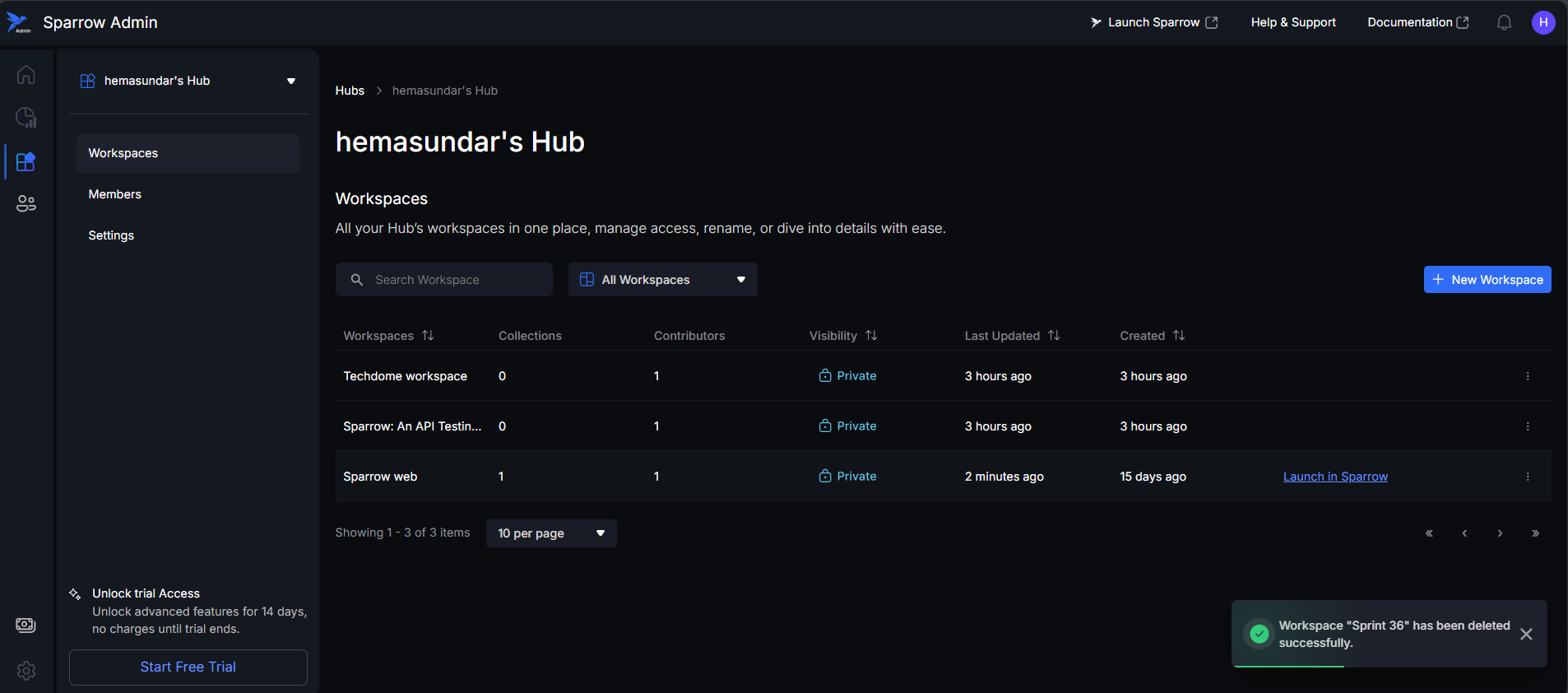Sort the table by Last Updated
The width and height of the screenshot is (1568, 693).
[x=1054, y=336]
